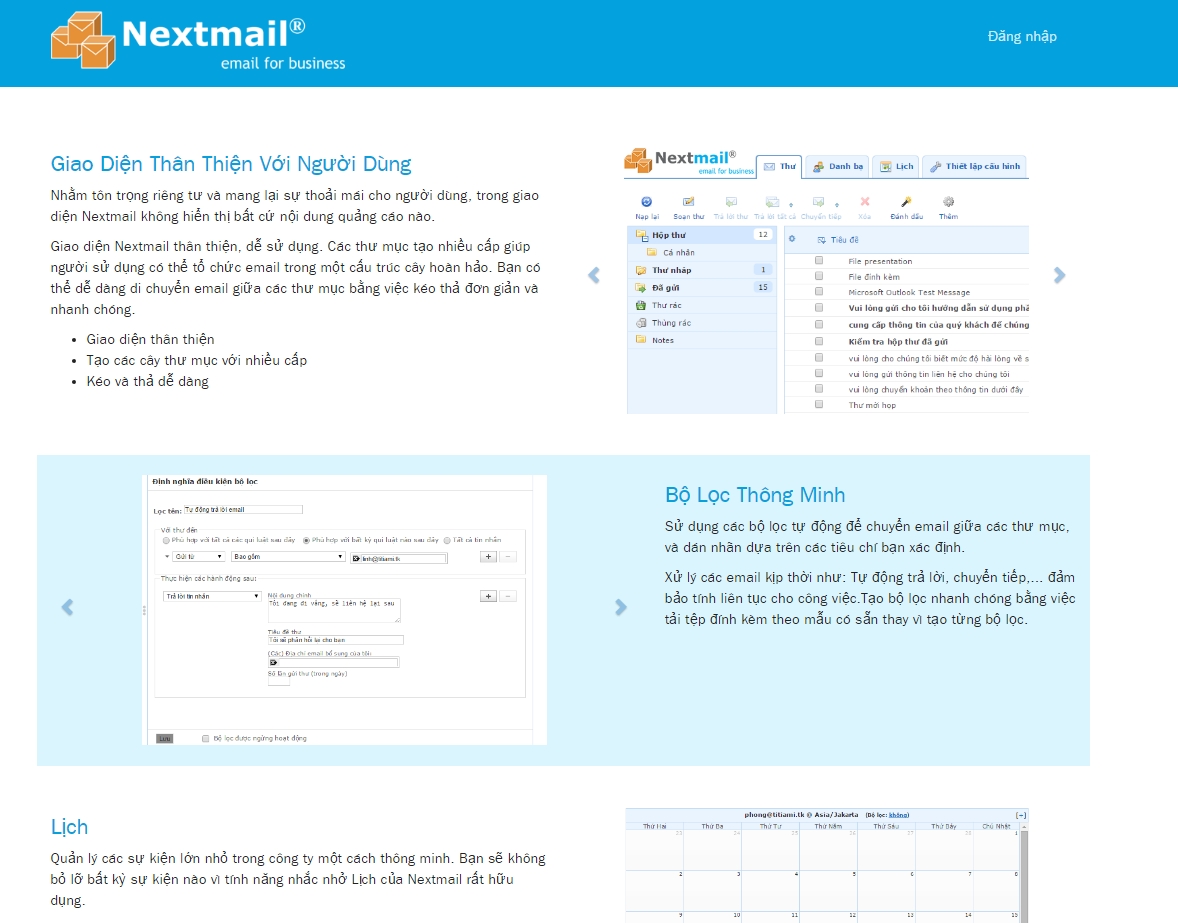Screen dimensions: 1178x923
Task: Open the Thùng rác trash folder
Action: [x=702, y=323]
